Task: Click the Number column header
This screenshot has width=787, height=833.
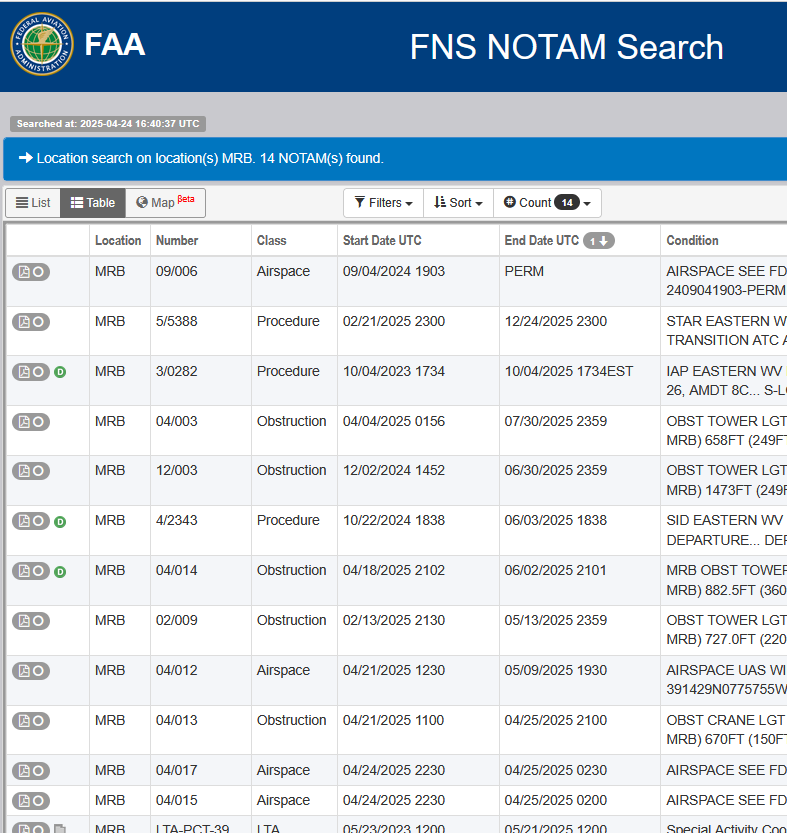Action: point(177,241)
